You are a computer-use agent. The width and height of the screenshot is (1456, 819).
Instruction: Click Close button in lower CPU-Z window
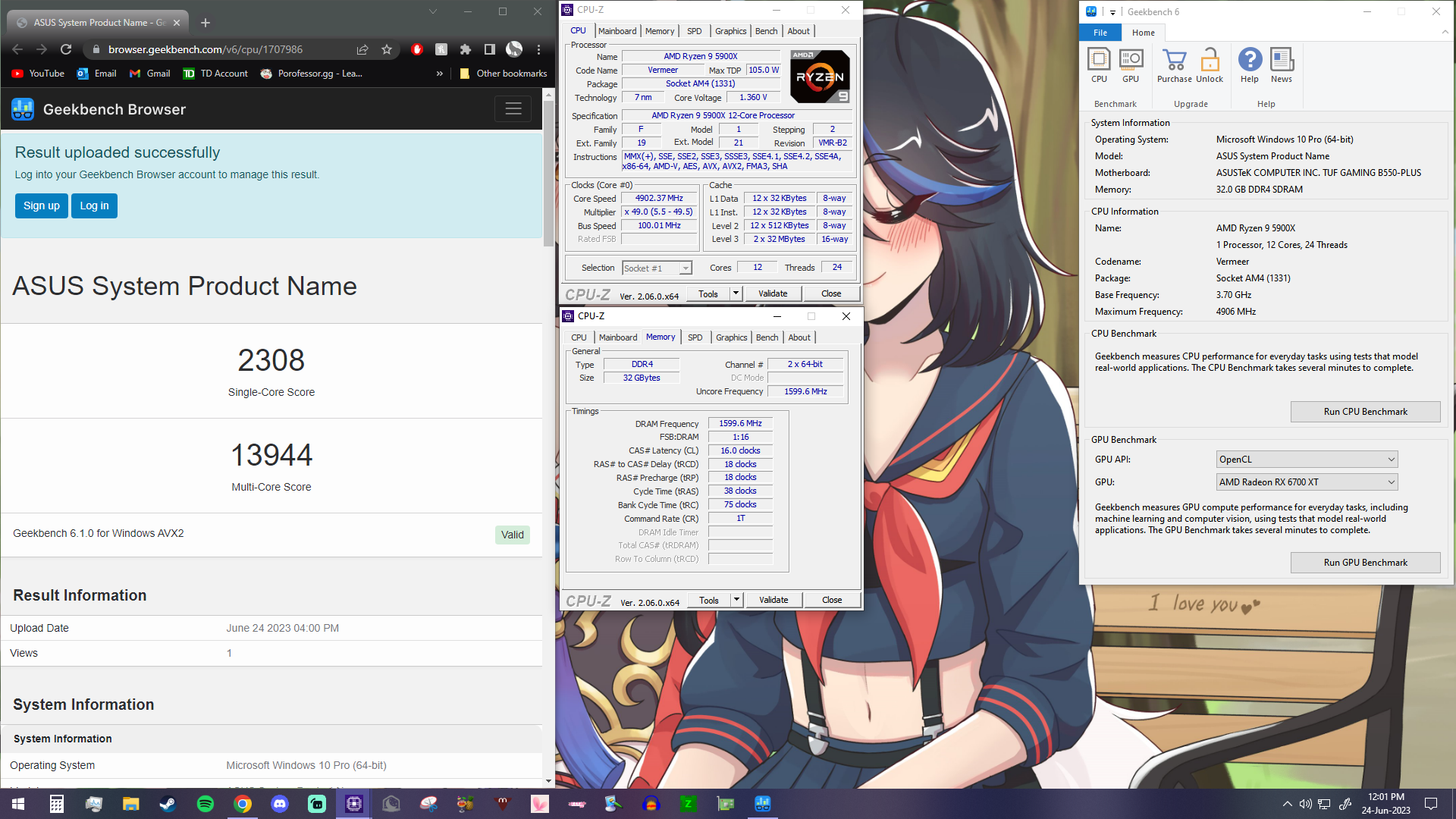pos(831,600)
